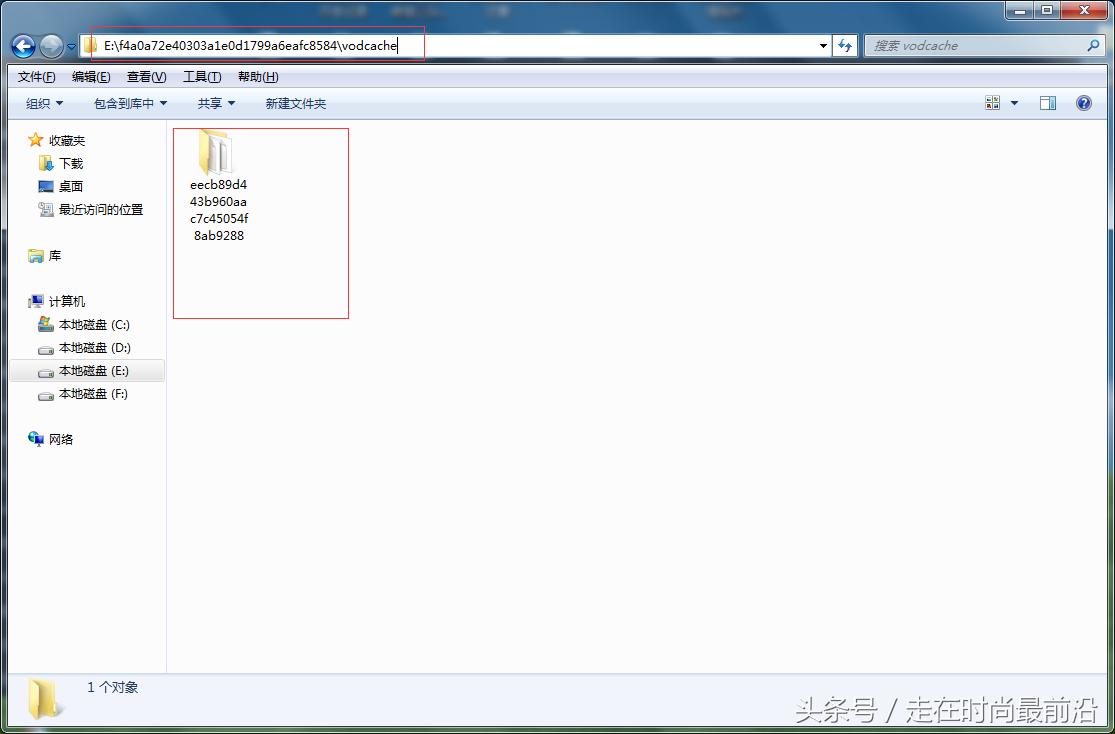Open the recent pages history dropdown arrow
1115x734 pixels.
(x=72, y=48)
